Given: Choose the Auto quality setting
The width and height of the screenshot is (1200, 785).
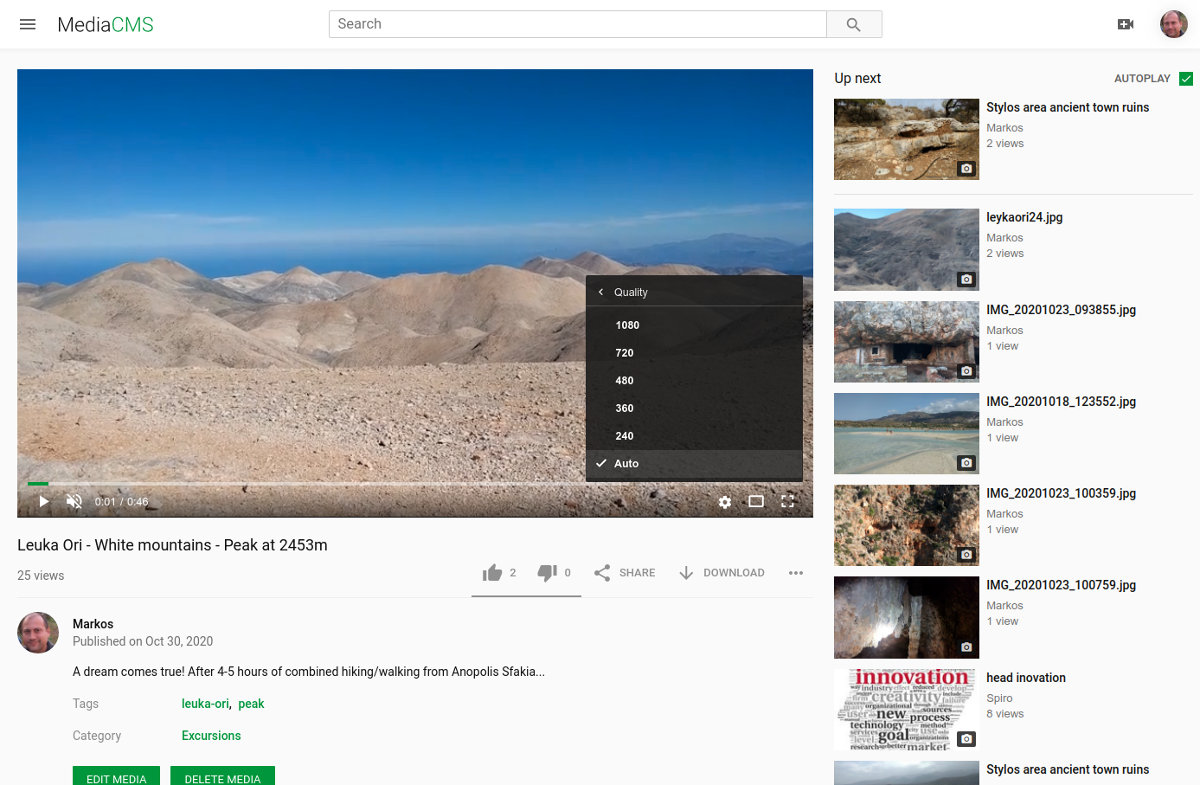Looking at the screenshot, I should pyautogui.click(x=626, y=464).
